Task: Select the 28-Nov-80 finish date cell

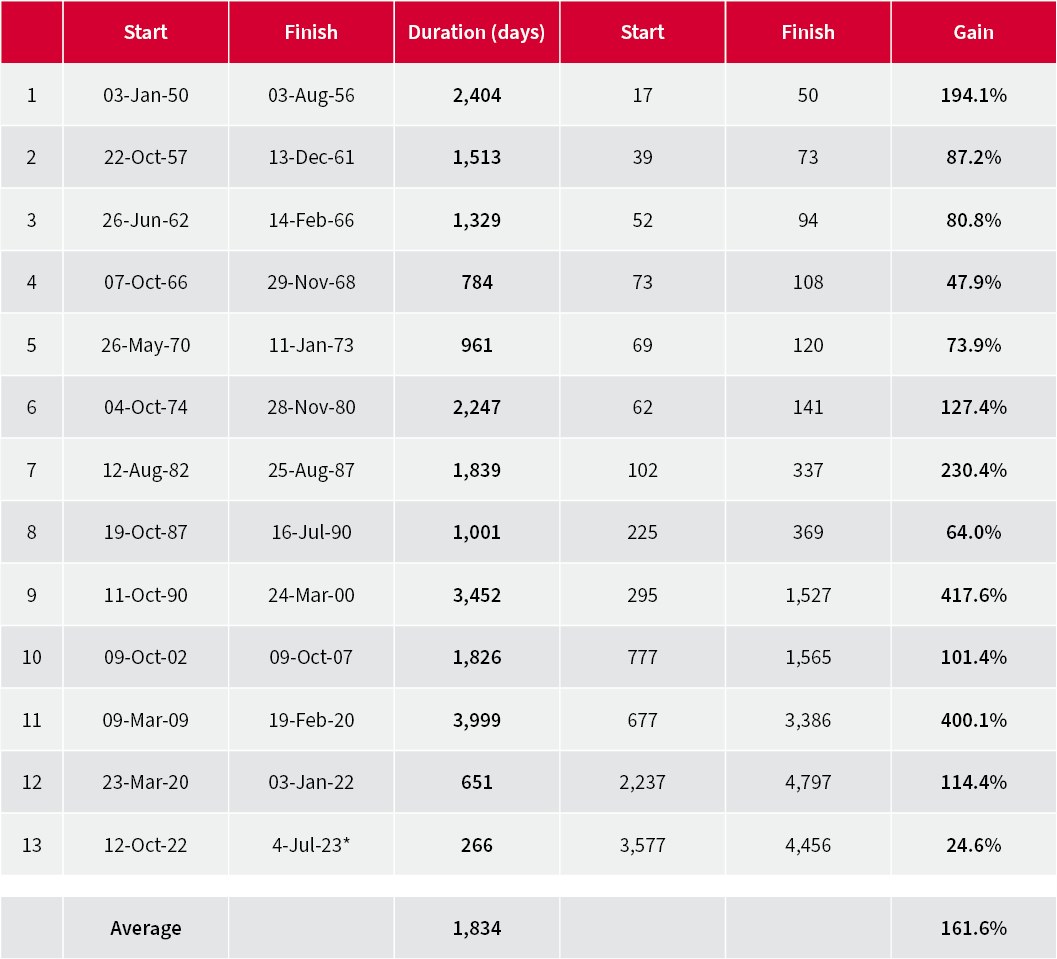Action: tap(311, 407)
